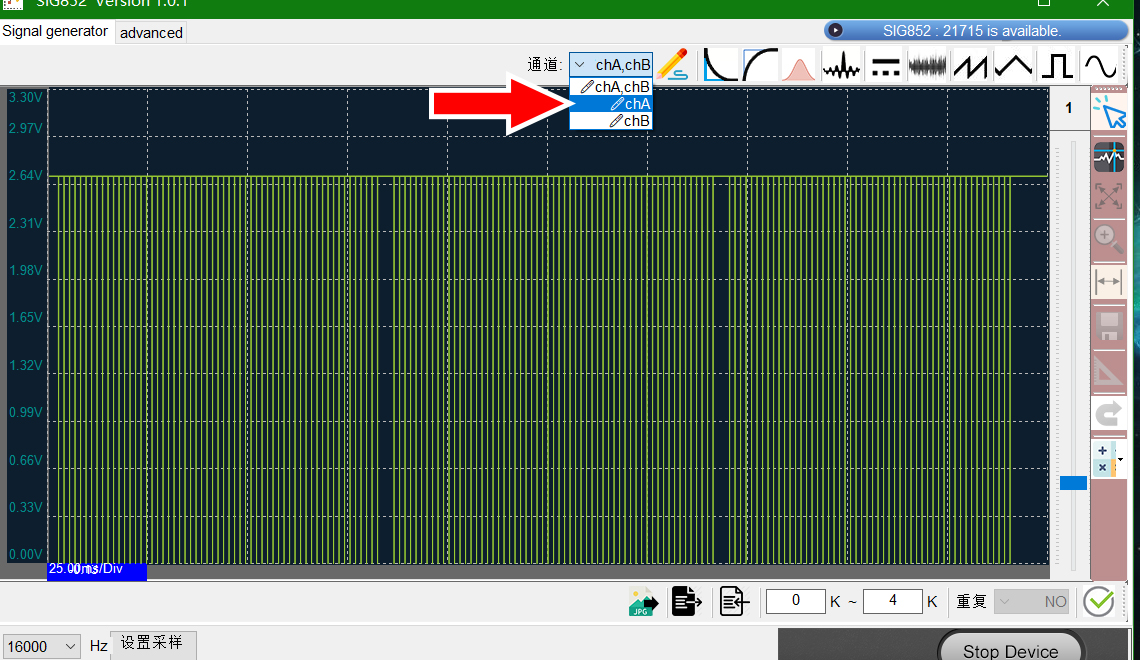Screen dimensions: 1140x660
Task: Open the 16000 Hz sample rate dropdown
Action: pyautogui.click(x=41, y=646)
